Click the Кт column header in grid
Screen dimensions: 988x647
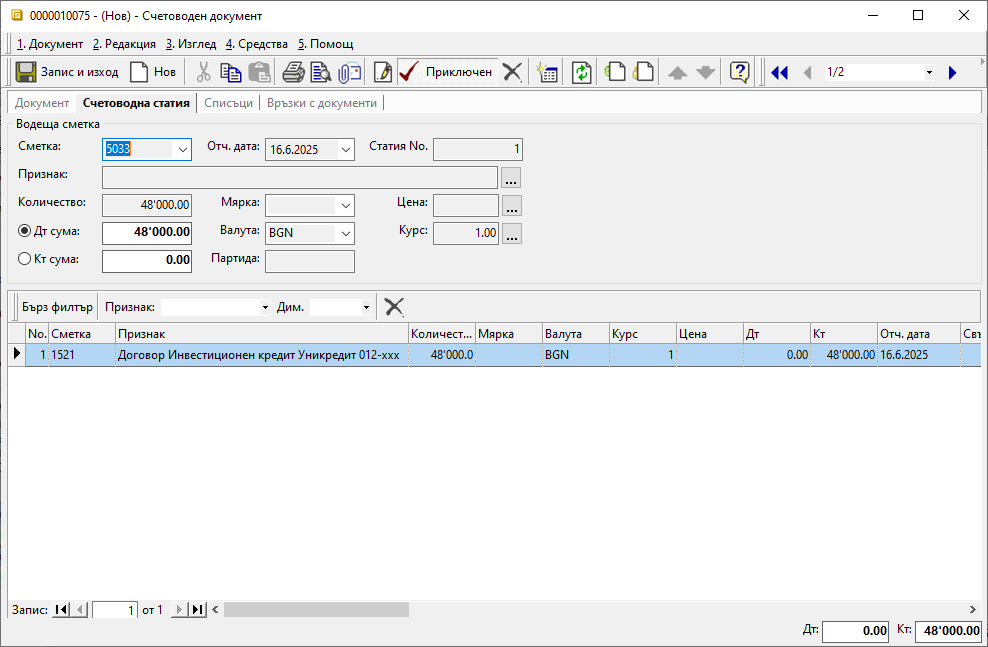[x=844, y=334]
